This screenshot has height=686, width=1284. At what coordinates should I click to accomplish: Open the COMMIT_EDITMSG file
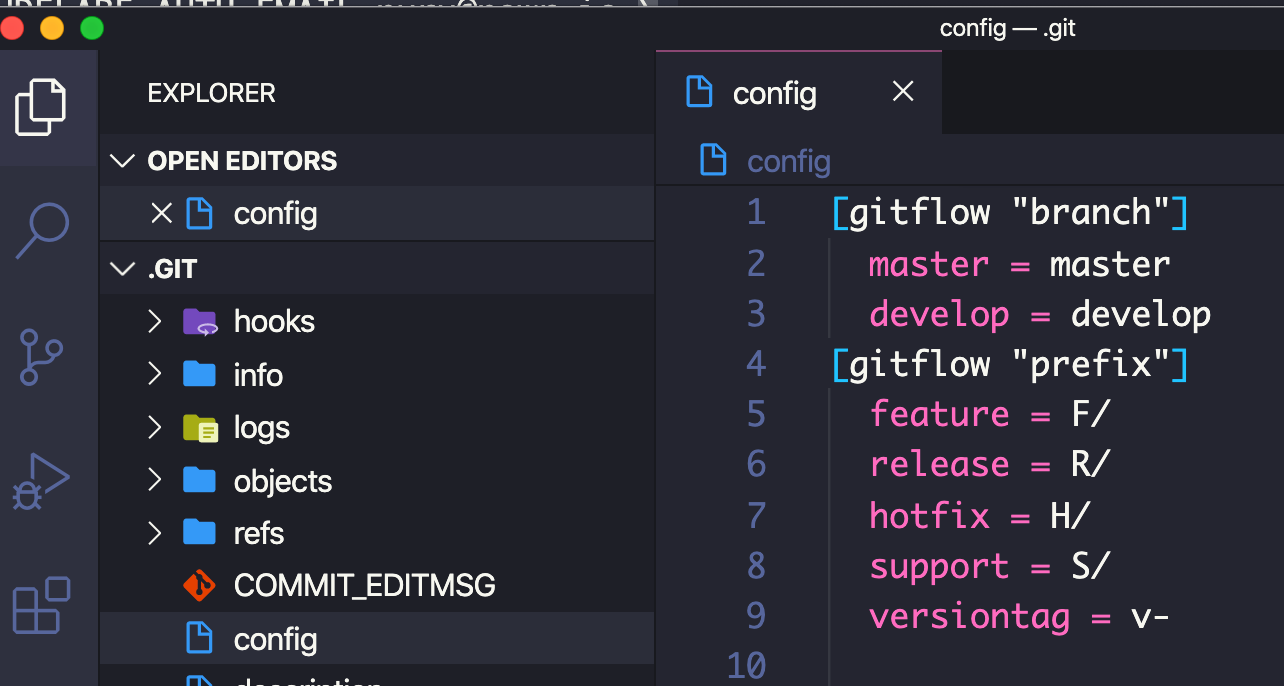364,585
